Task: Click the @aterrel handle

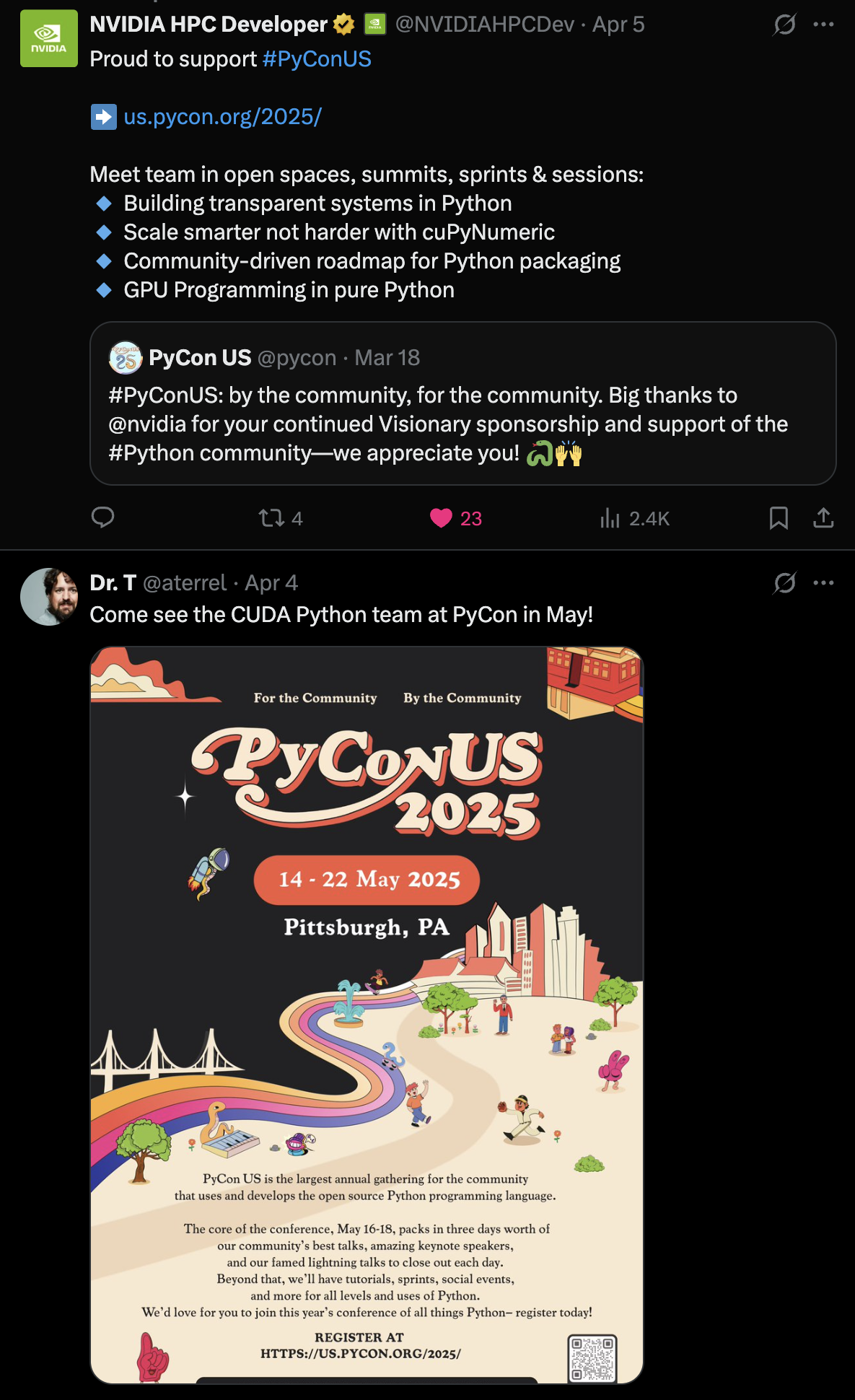Action: pyautogui.click(x=185, y=583)
